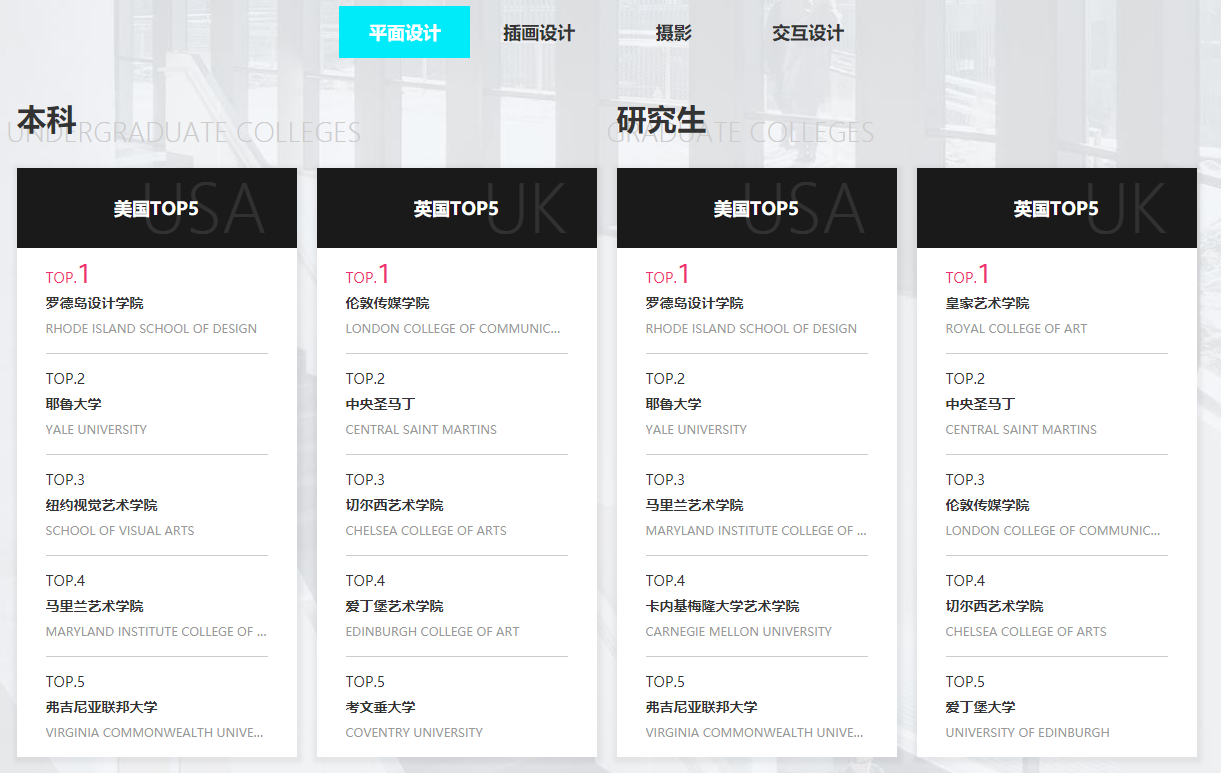Click TOP.5 label above 考文垂大学
This screenshot has width=1221, height=773.
pyautogui.click(x=365, y=682)
